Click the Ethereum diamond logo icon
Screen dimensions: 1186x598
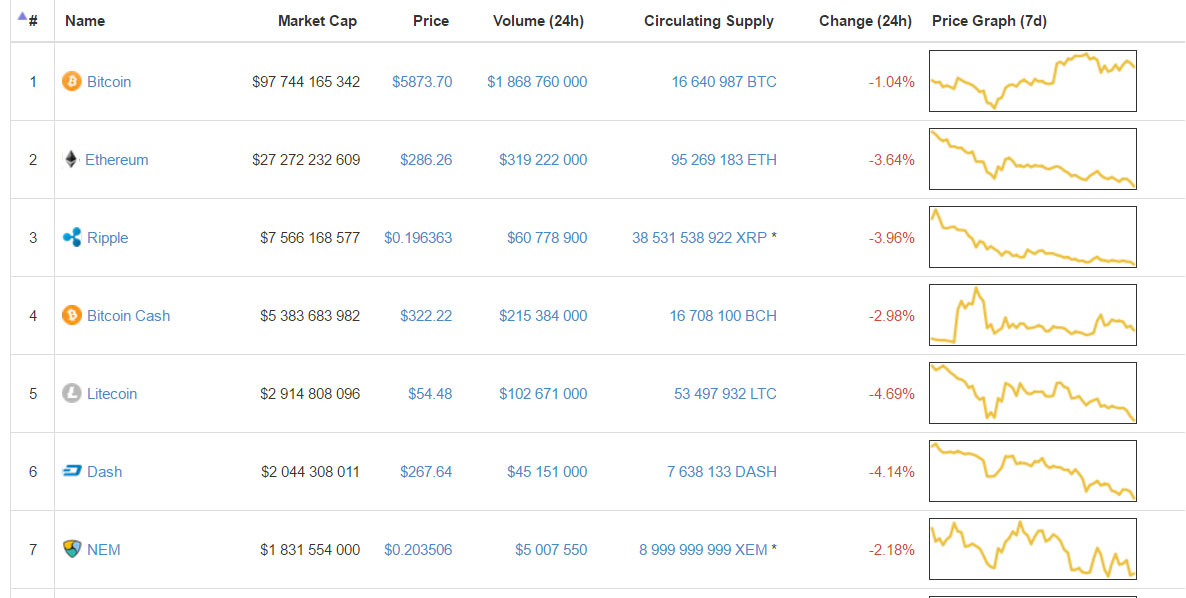tap(70, 159)
